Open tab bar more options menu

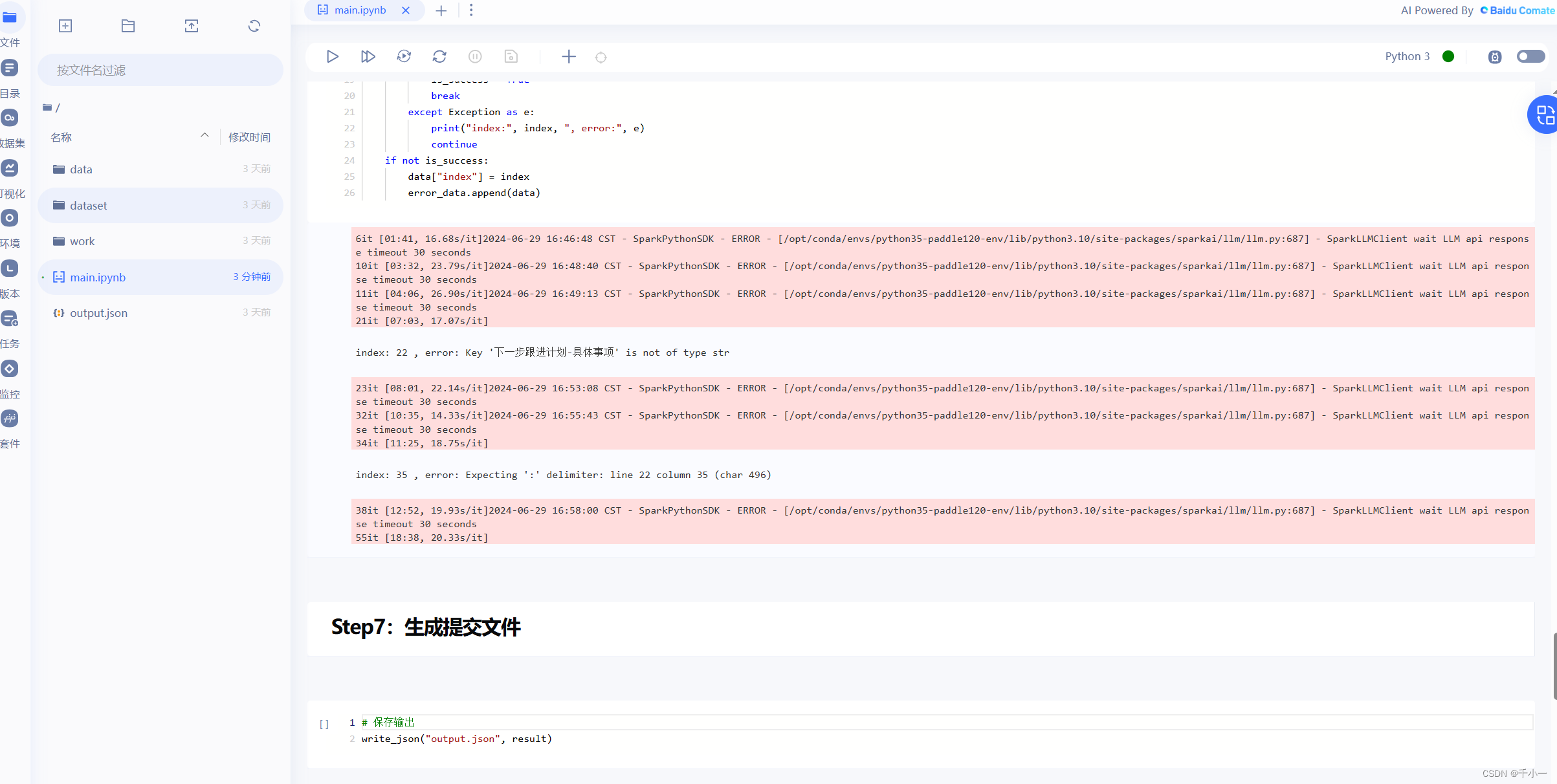(471, 10)
